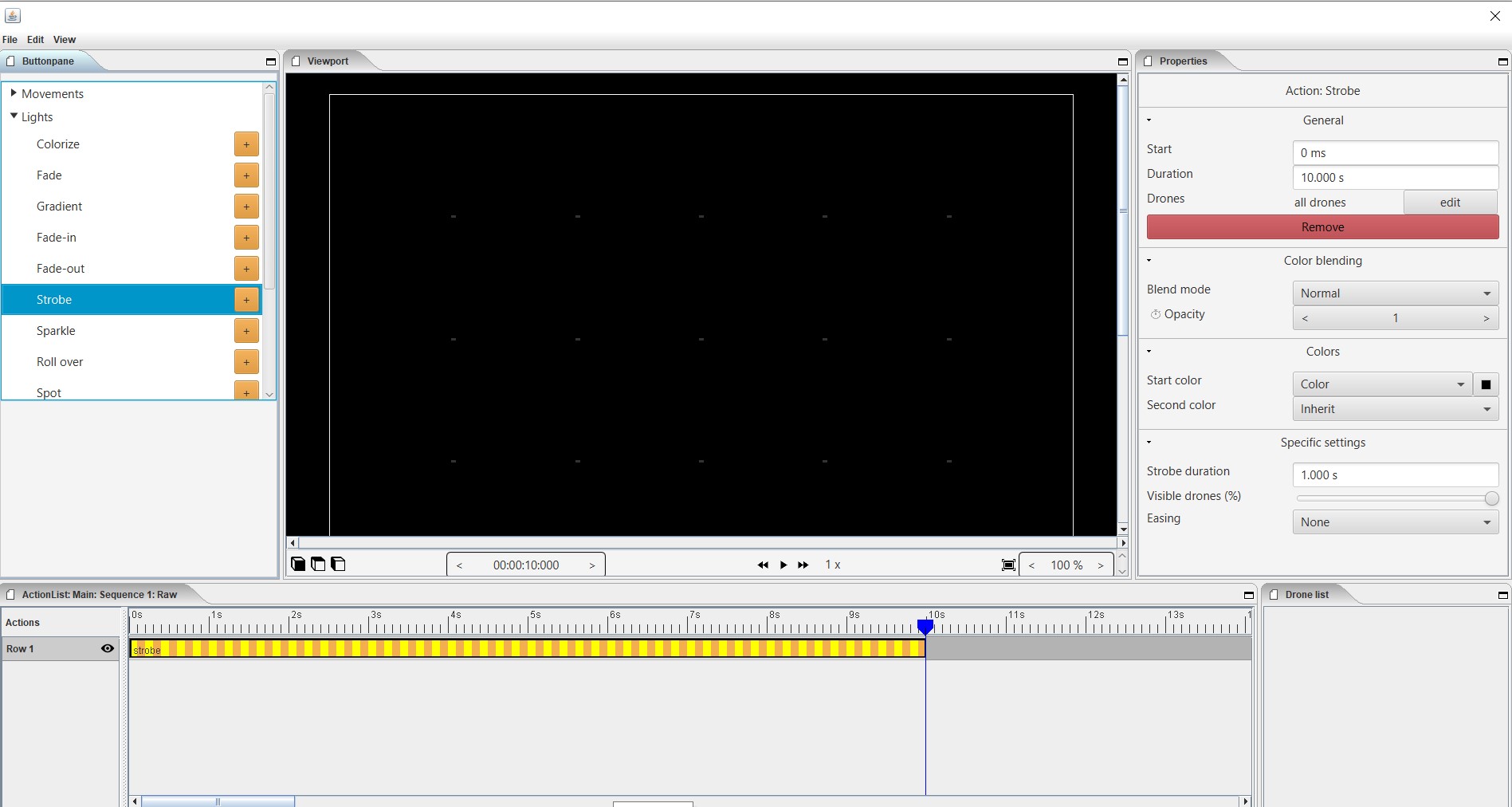Rewind playback in the viewport

tap(763, 565)
